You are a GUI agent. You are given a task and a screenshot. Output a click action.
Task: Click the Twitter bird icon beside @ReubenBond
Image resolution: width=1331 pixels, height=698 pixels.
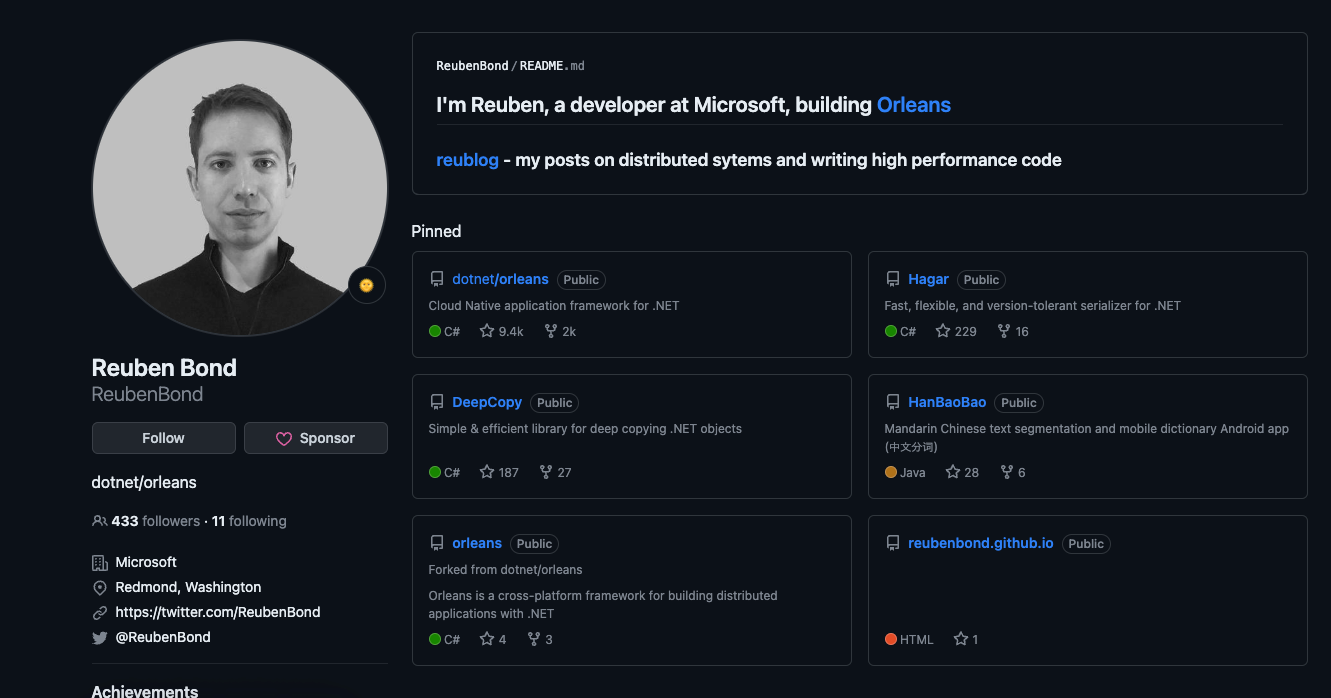point(99,637)
